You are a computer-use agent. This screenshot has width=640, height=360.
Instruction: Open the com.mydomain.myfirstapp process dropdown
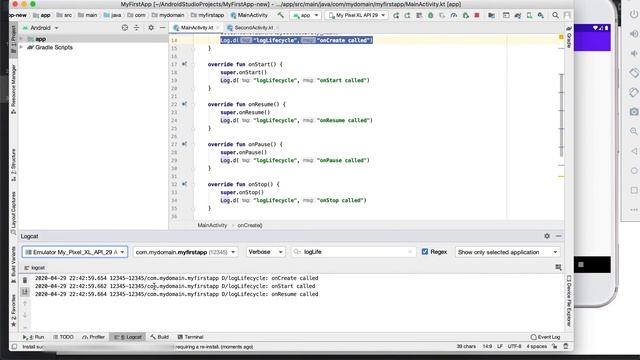point(185,252)
